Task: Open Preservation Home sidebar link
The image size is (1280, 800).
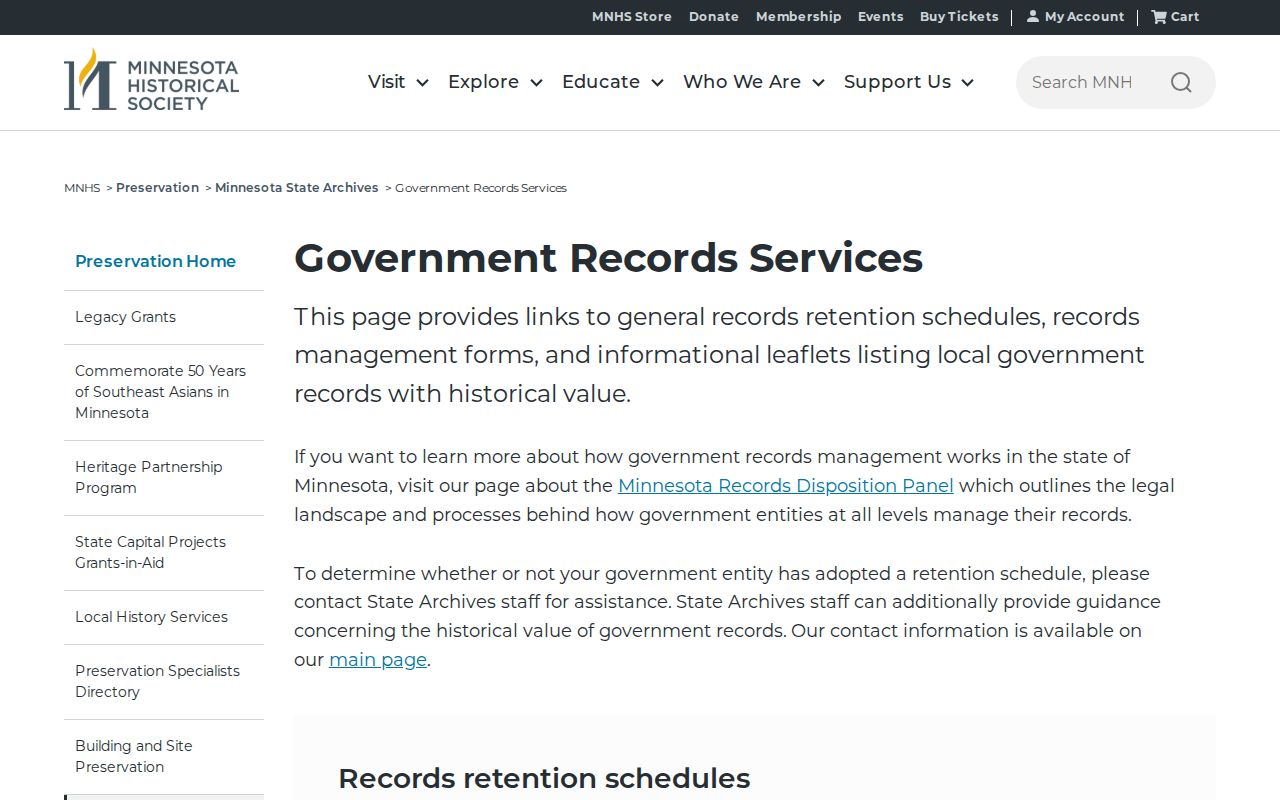Action: pos(155,261)
